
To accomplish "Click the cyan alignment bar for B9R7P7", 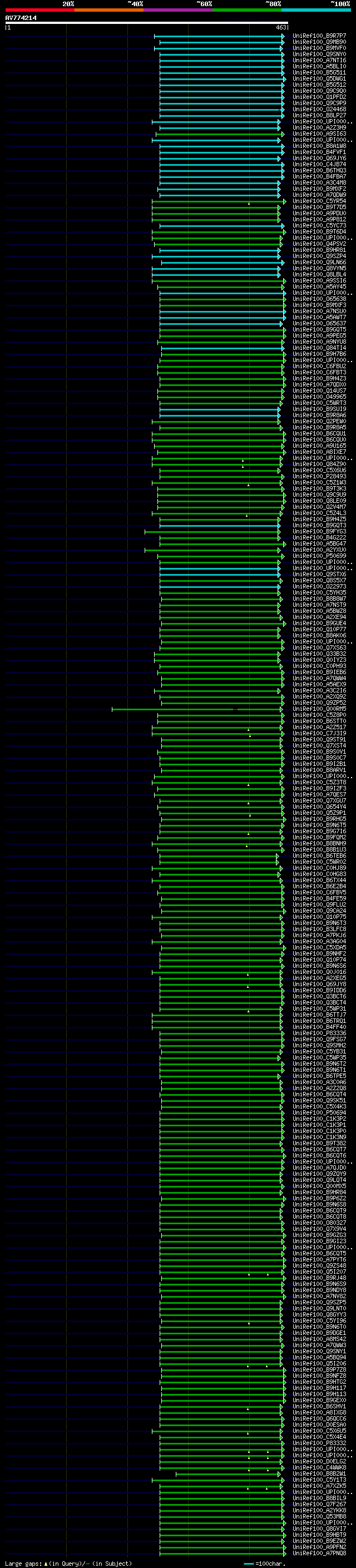I will pyautogui.click(x=219, y=36).
